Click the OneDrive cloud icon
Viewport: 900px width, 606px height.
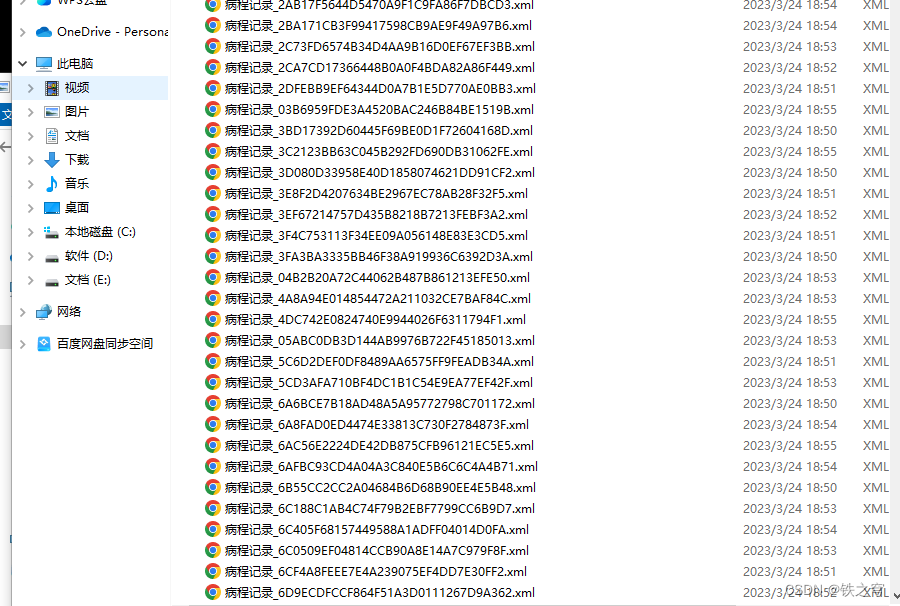[44, 32]
